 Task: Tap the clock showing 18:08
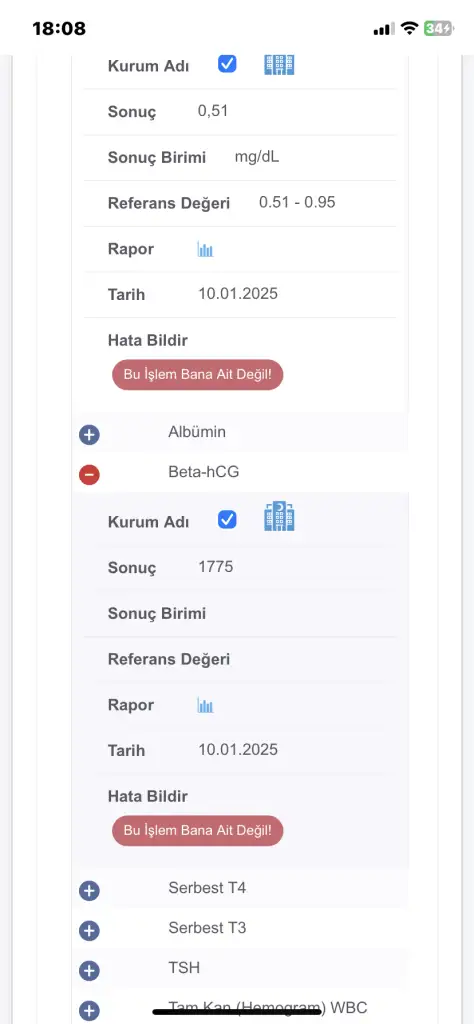click(59, 29)
